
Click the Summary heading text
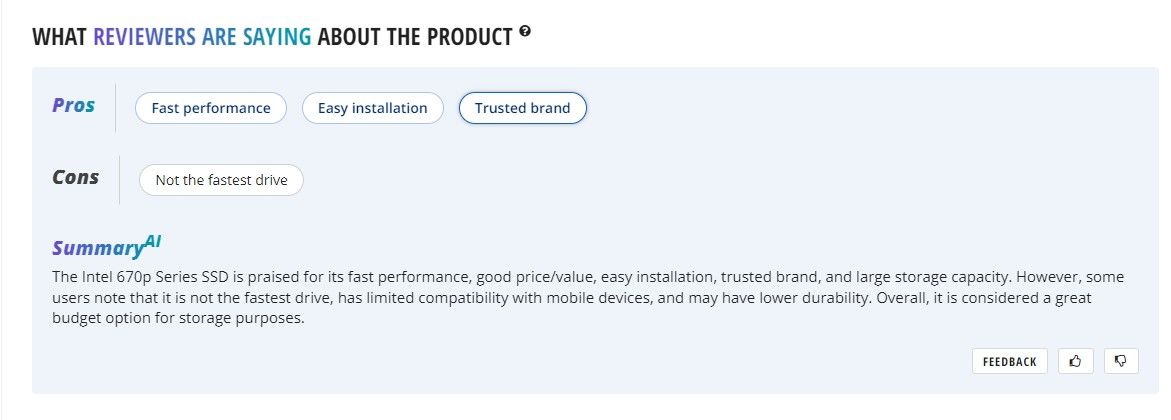pyautogui.click(x=97, y=249)
